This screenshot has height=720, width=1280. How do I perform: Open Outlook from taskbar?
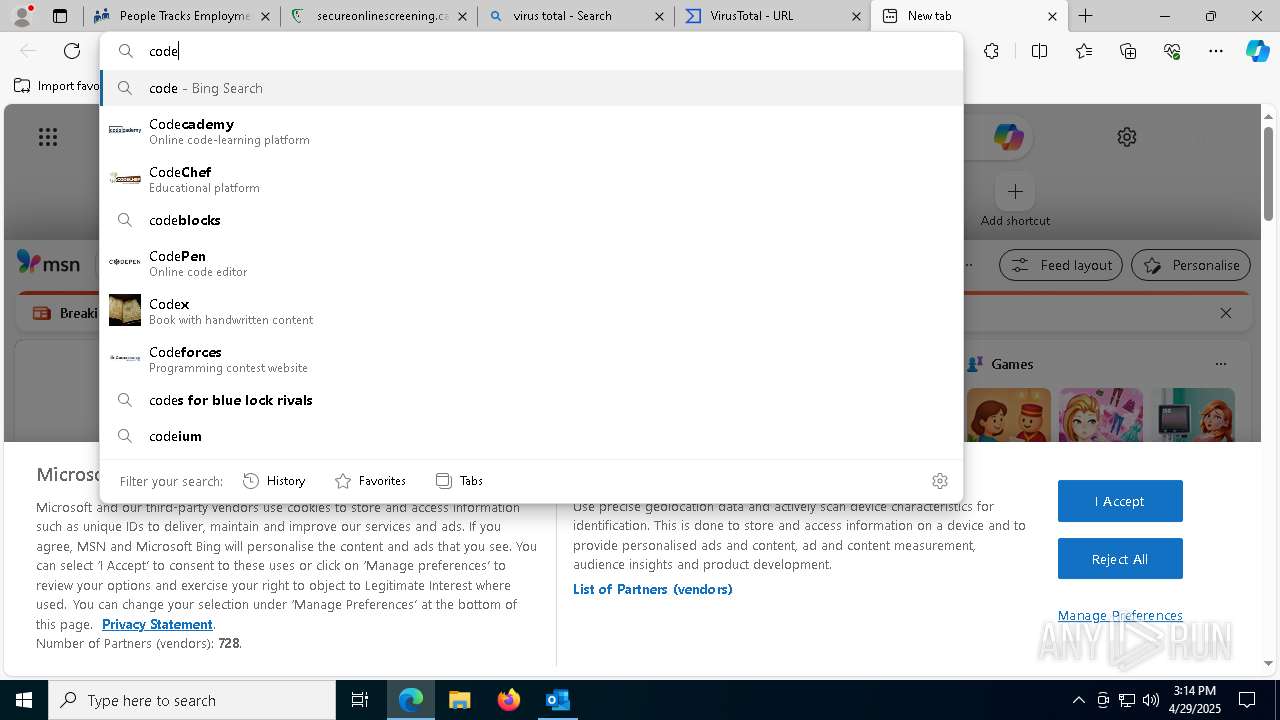tap(557, 700)
